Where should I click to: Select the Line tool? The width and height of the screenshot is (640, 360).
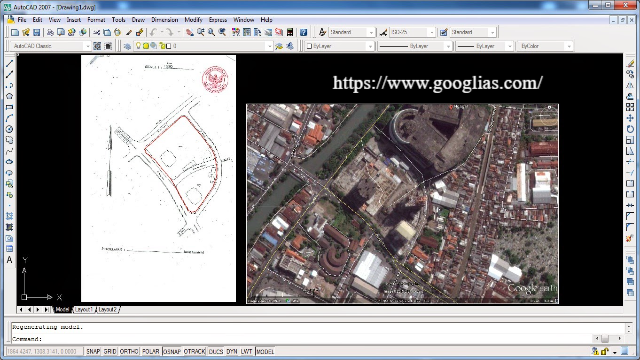(9, 63)
